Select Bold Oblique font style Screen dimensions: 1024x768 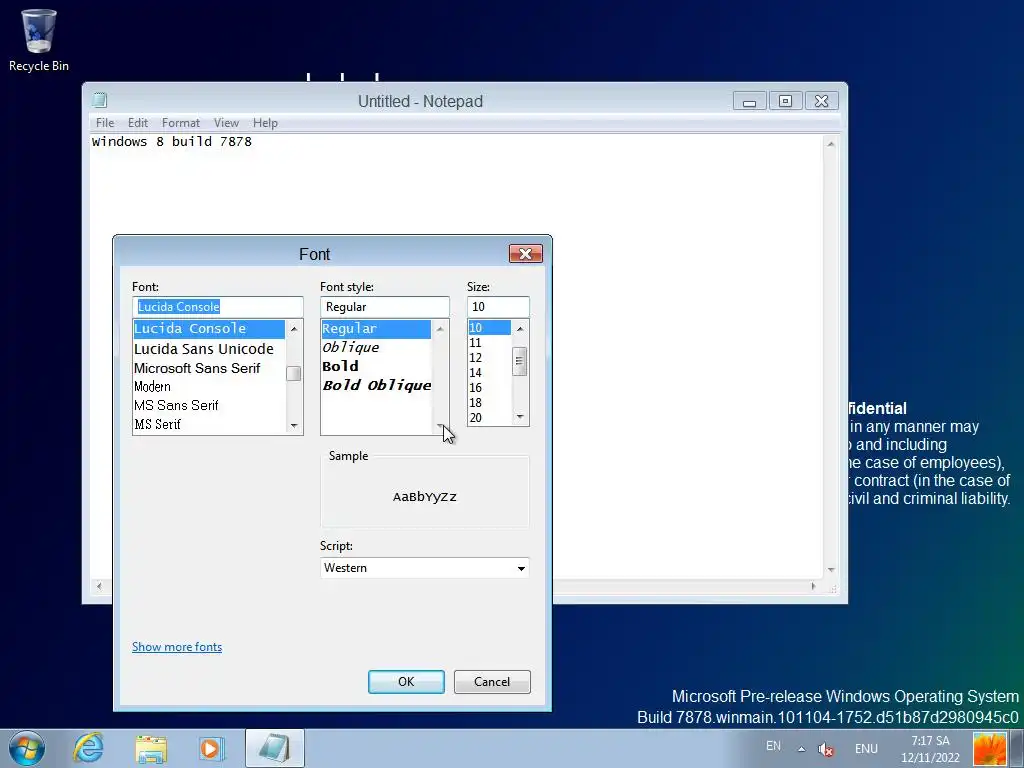(x=376, y=385)
